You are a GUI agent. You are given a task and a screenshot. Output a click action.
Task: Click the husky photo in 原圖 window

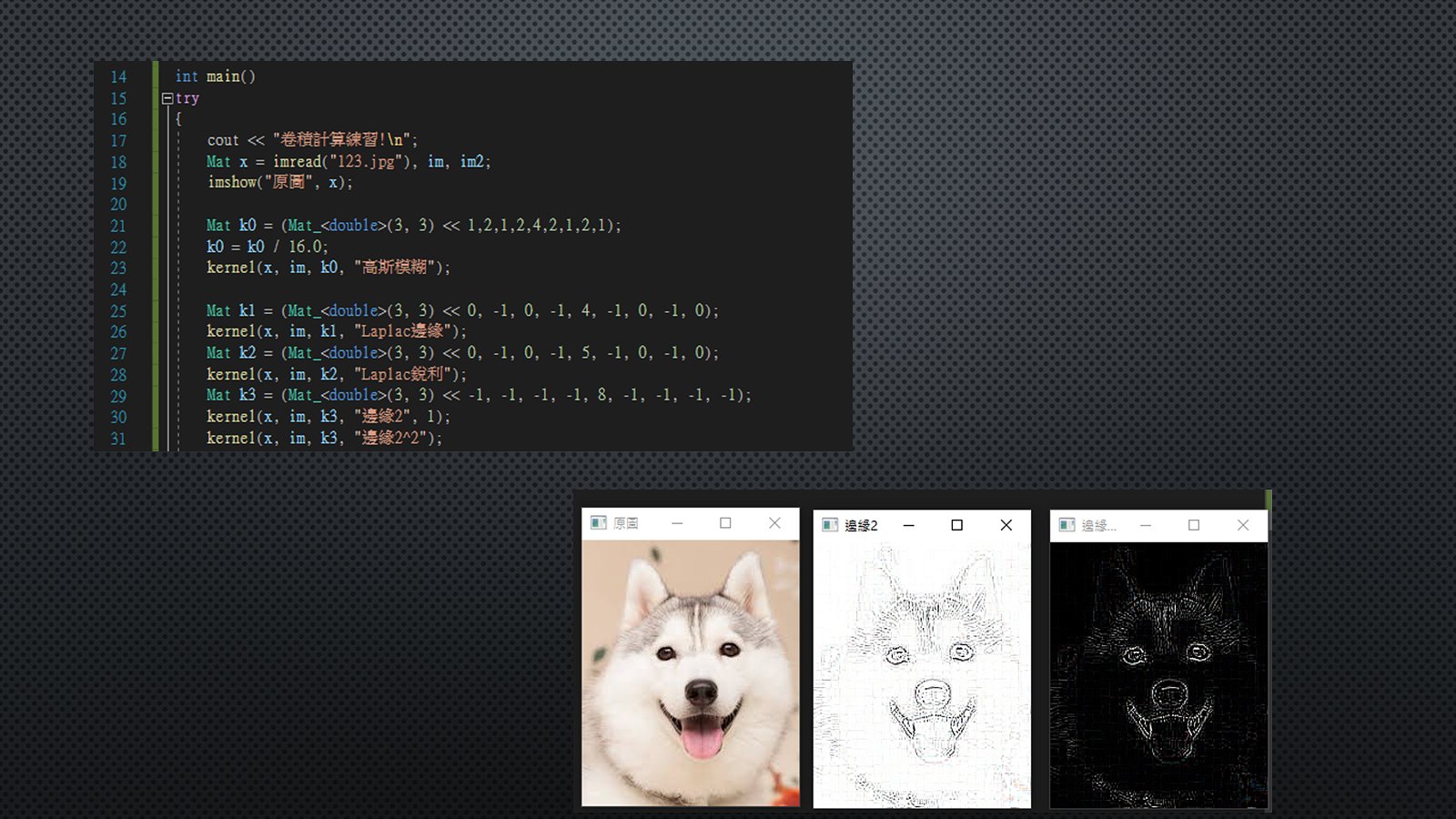(691, 673)
